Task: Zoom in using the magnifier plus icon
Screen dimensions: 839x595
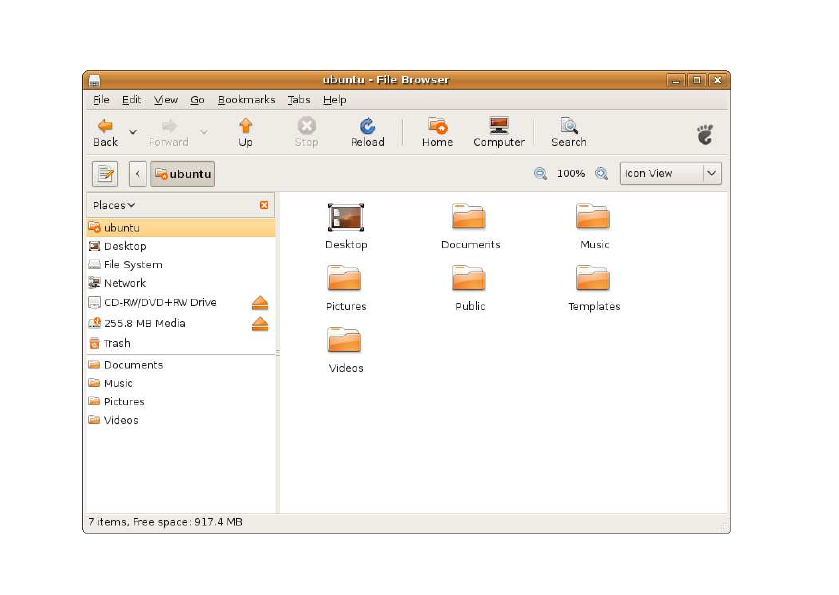Action: point(602,174)
